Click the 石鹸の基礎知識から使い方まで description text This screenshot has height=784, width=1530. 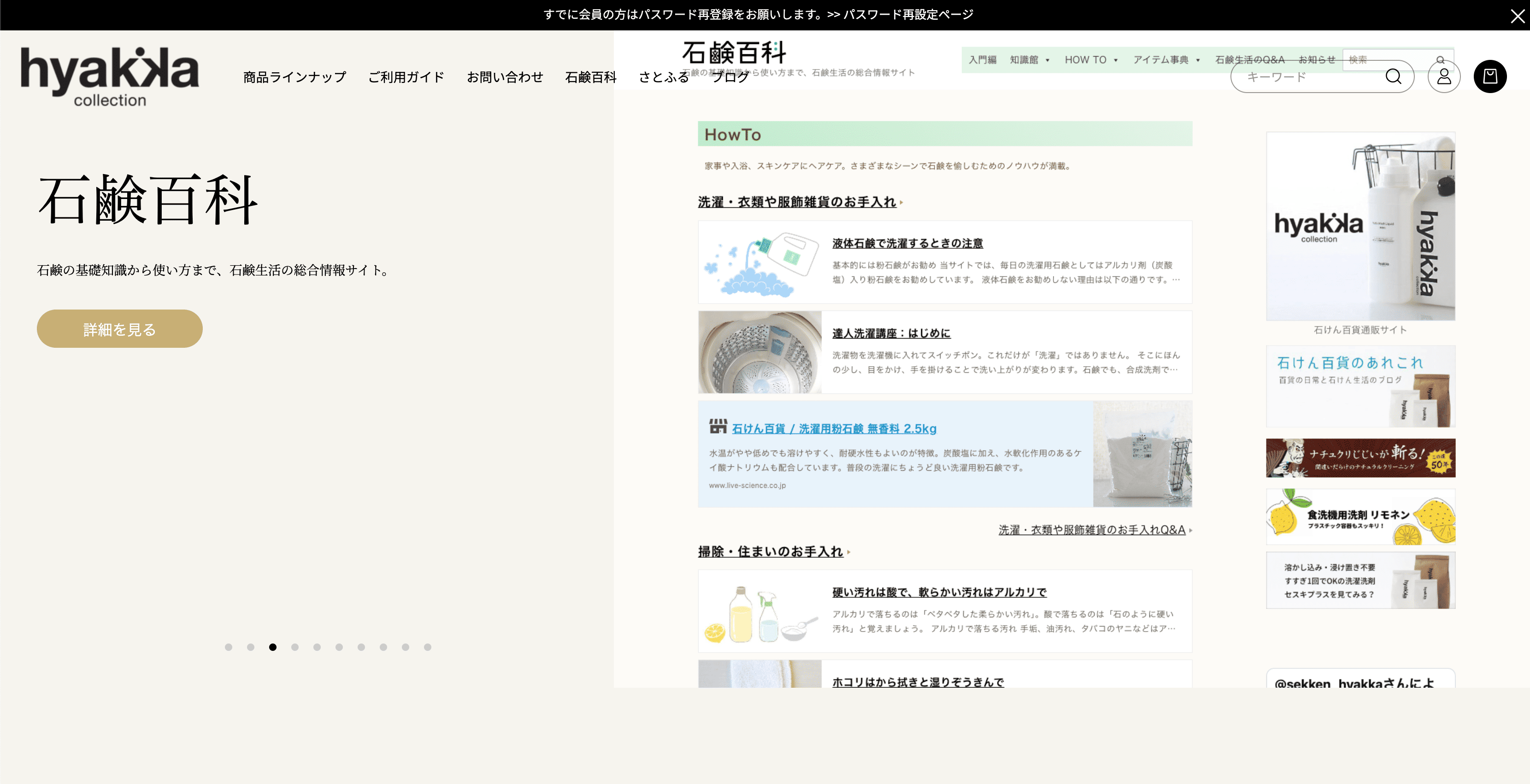tap(214, 270)
